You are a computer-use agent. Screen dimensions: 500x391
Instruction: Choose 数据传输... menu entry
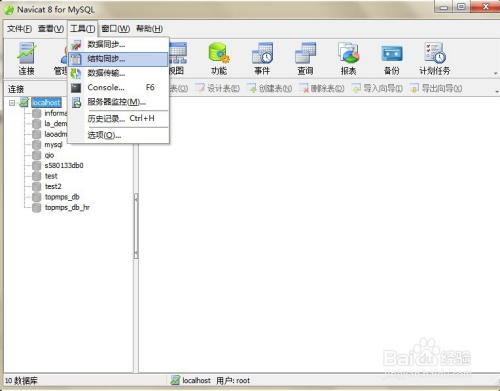click(118, 73)
